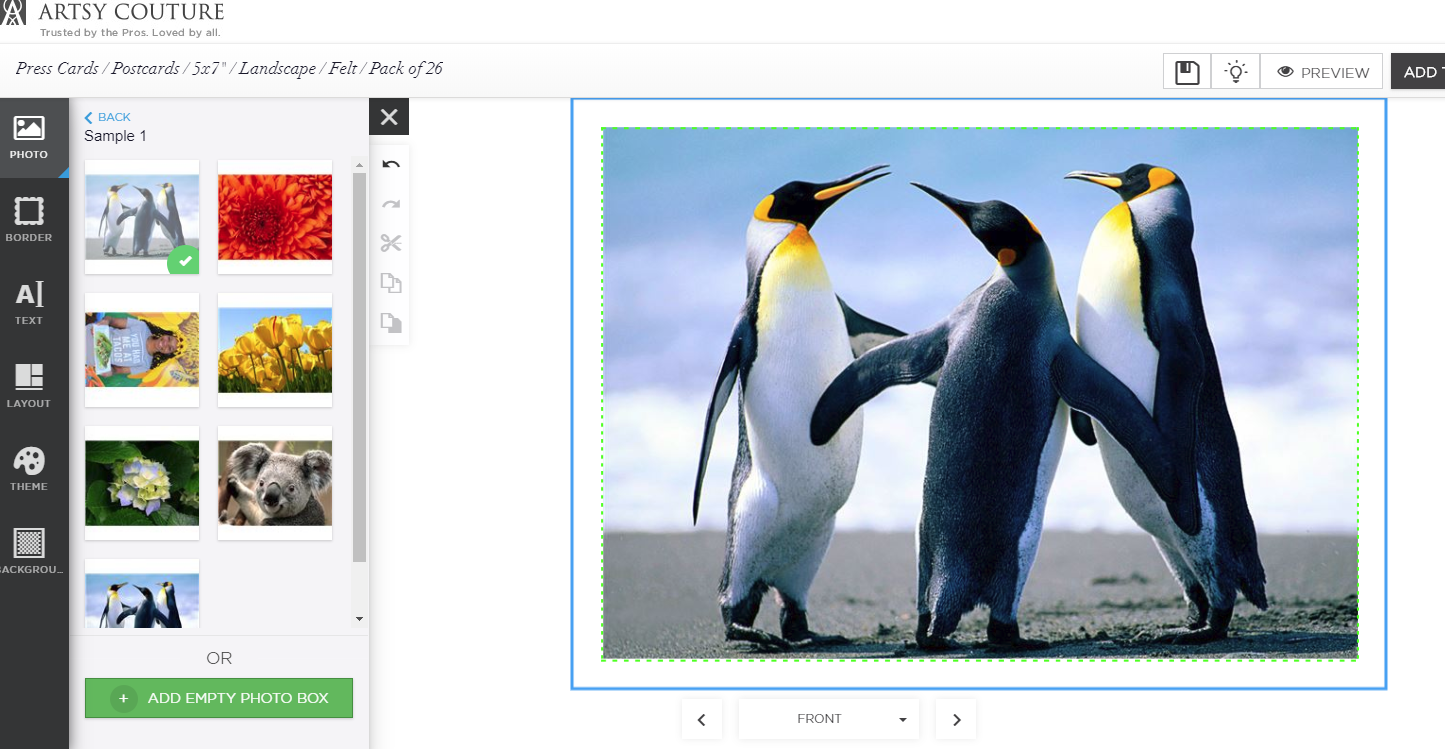
Task: Click the copy icon in edit toolbar
Action: tap(390, 283)
